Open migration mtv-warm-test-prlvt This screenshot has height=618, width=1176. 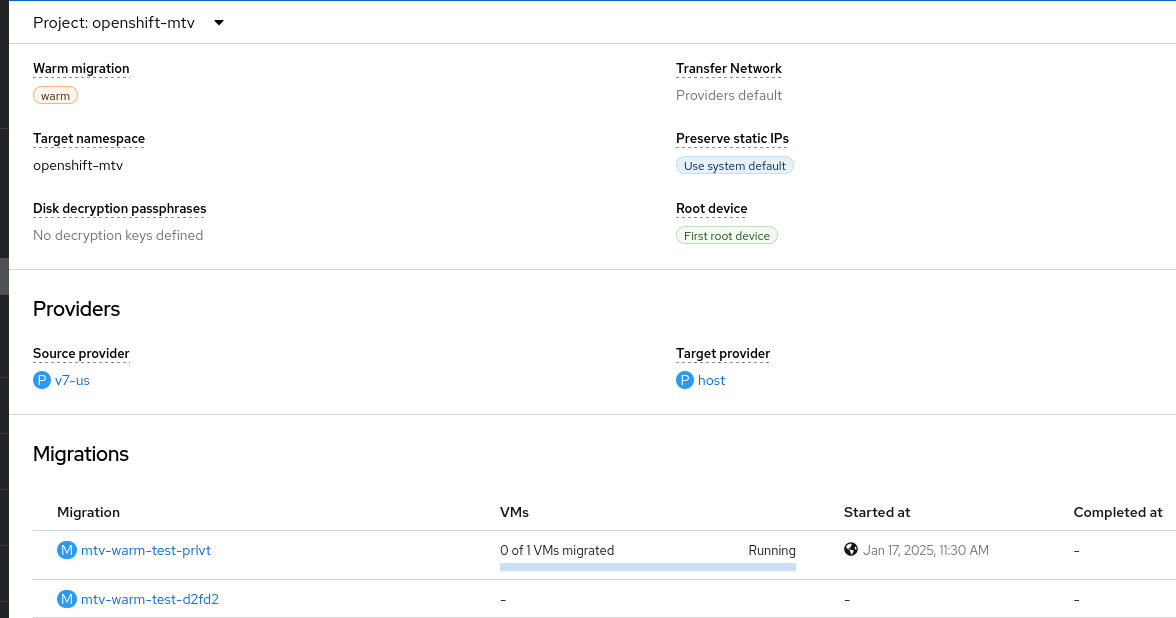click(x=146, y=550)
